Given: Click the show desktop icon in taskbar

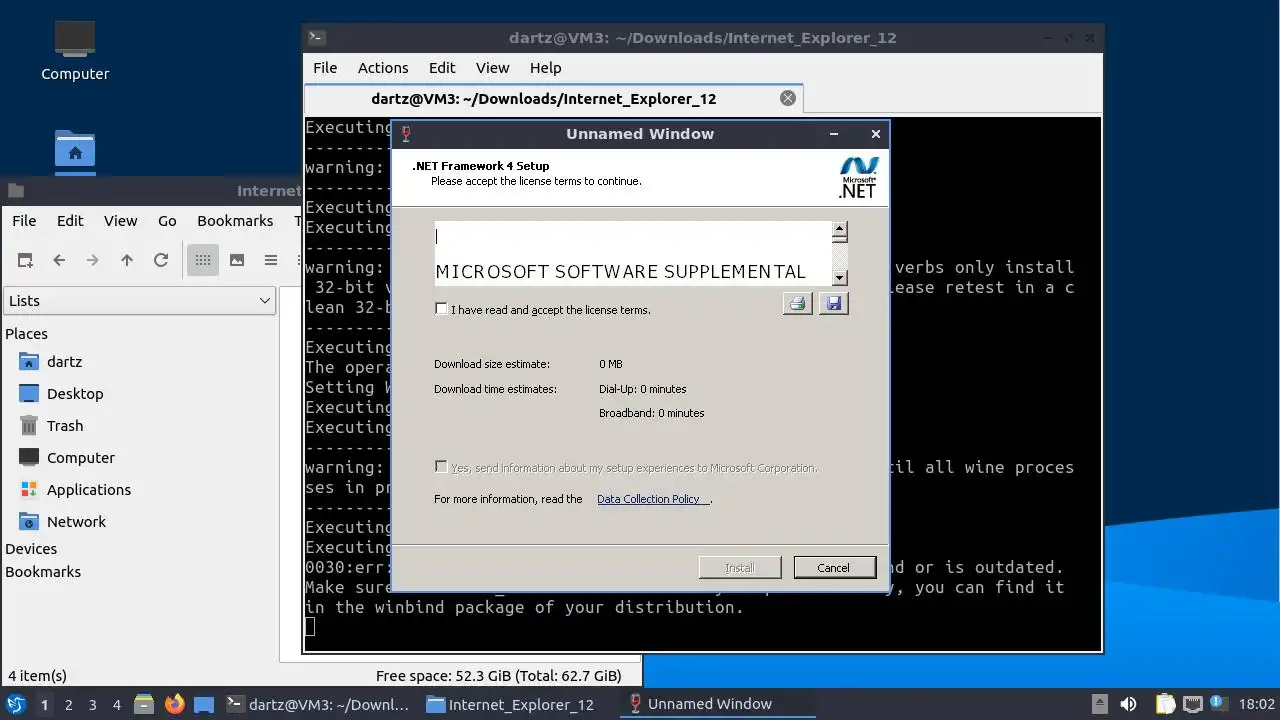Looking at the screenshot, I should click(x=204, y=704).
